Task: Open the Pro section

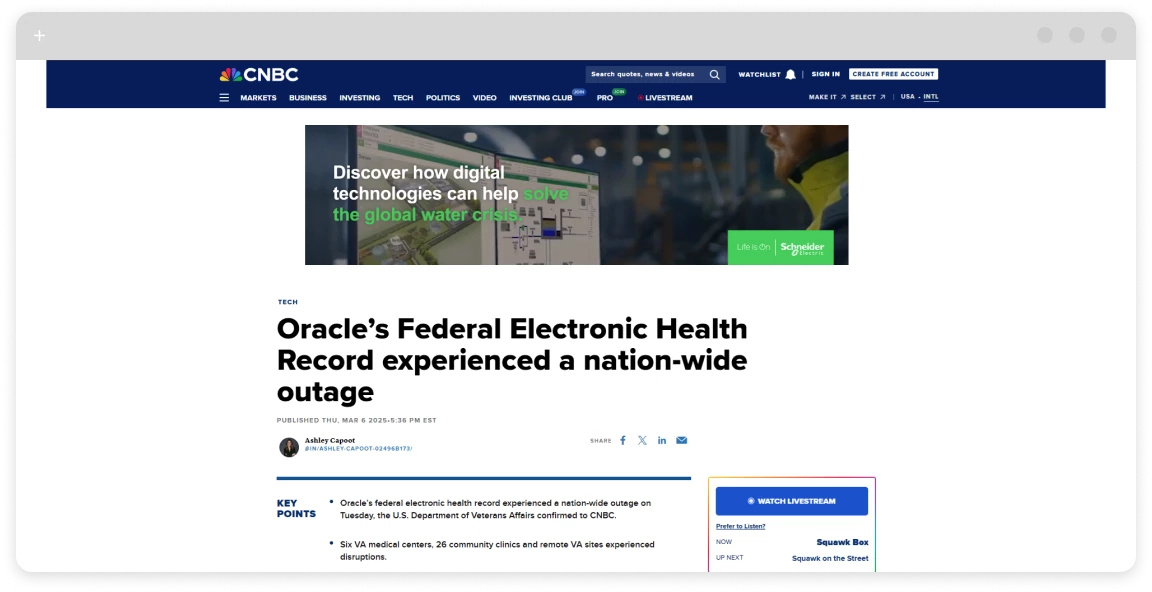Action: (x=605, y=98)
